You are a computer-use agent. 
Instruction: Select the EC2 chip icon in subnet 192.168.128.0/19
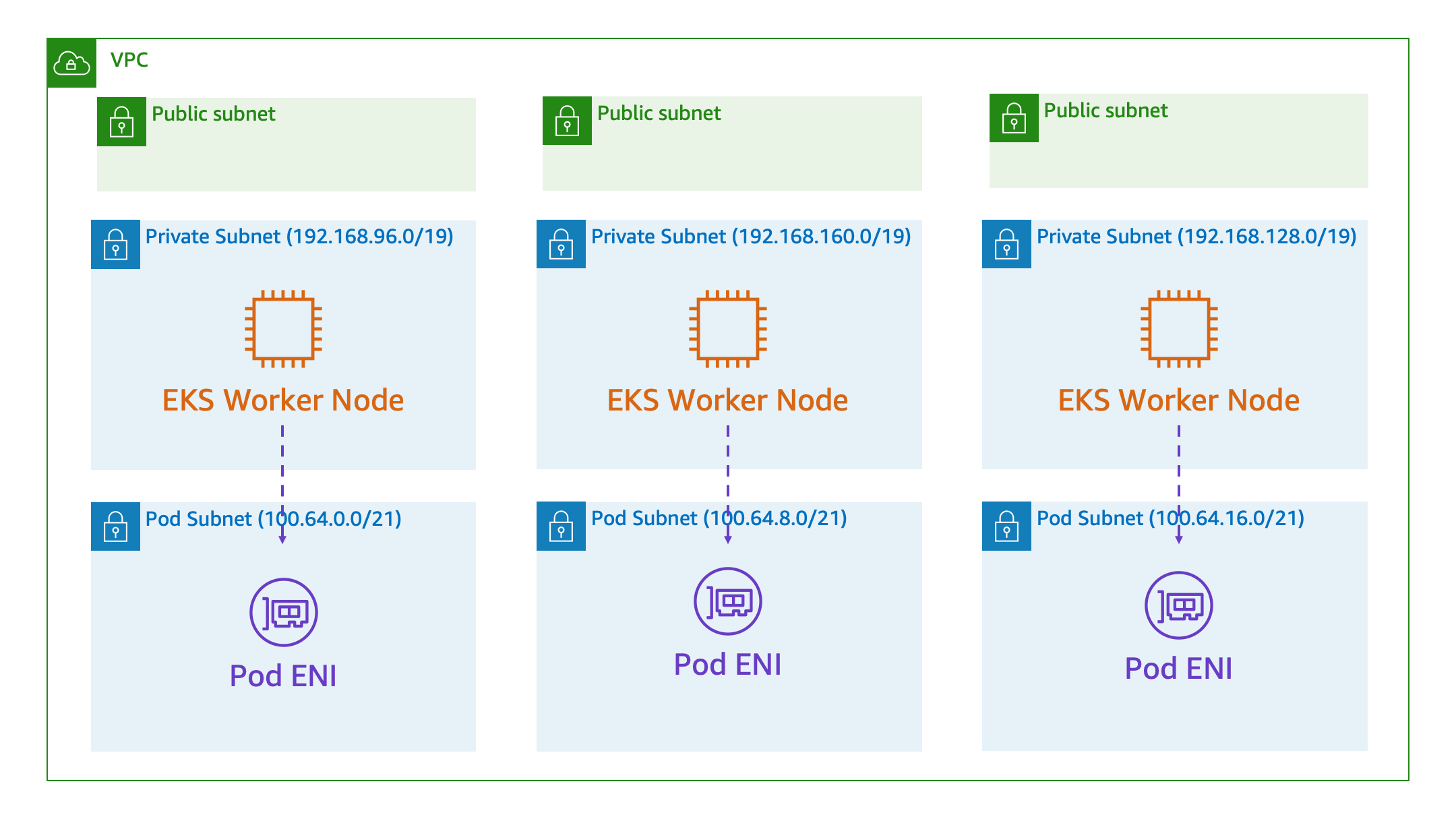(x=1179, y=329)
